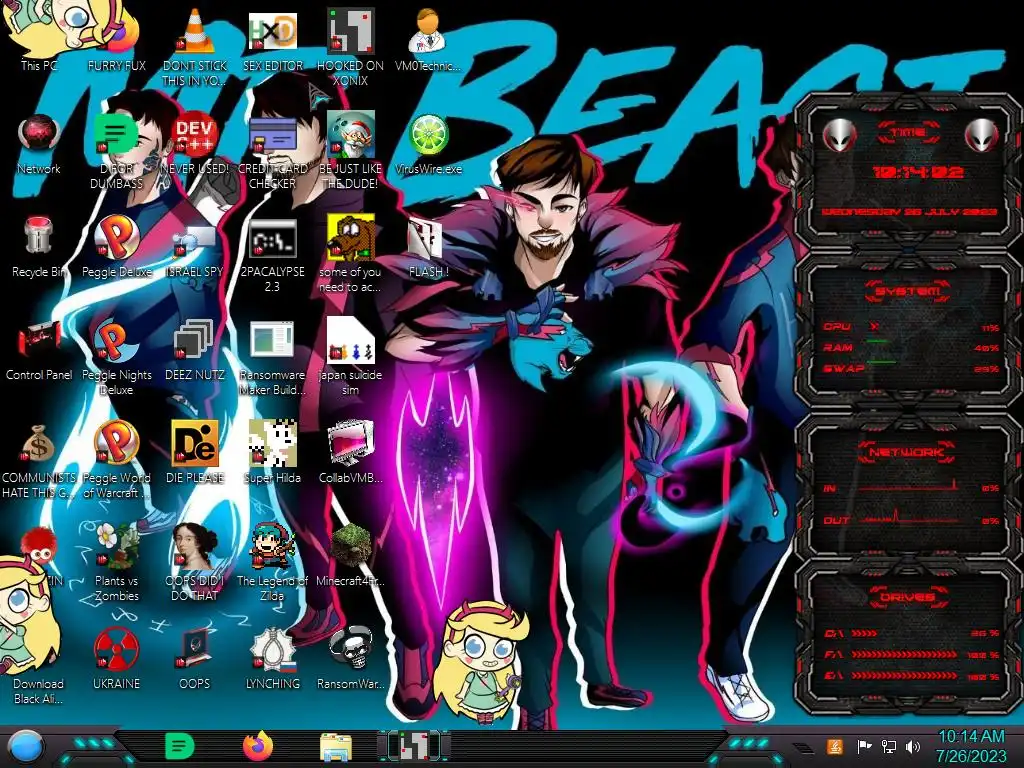Image resolution: width=1024 pixels, height=768 pixels.
Task: Open the D FOR DUMBASS shortcut
Action: pyautogui.click(x=116, y=150)
